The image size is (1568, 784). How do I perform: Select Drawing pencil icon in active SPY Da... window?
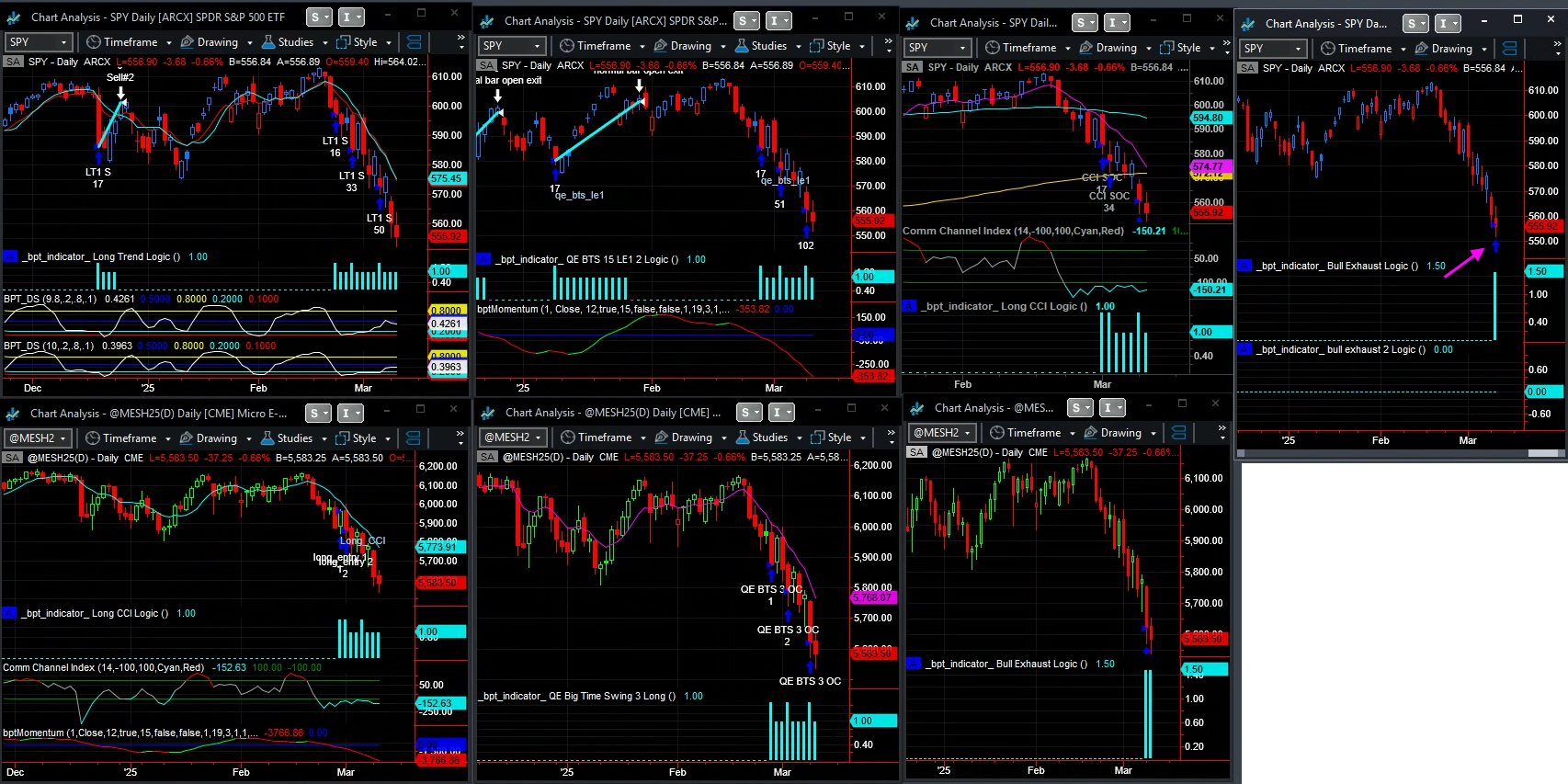coord(1422,49)
